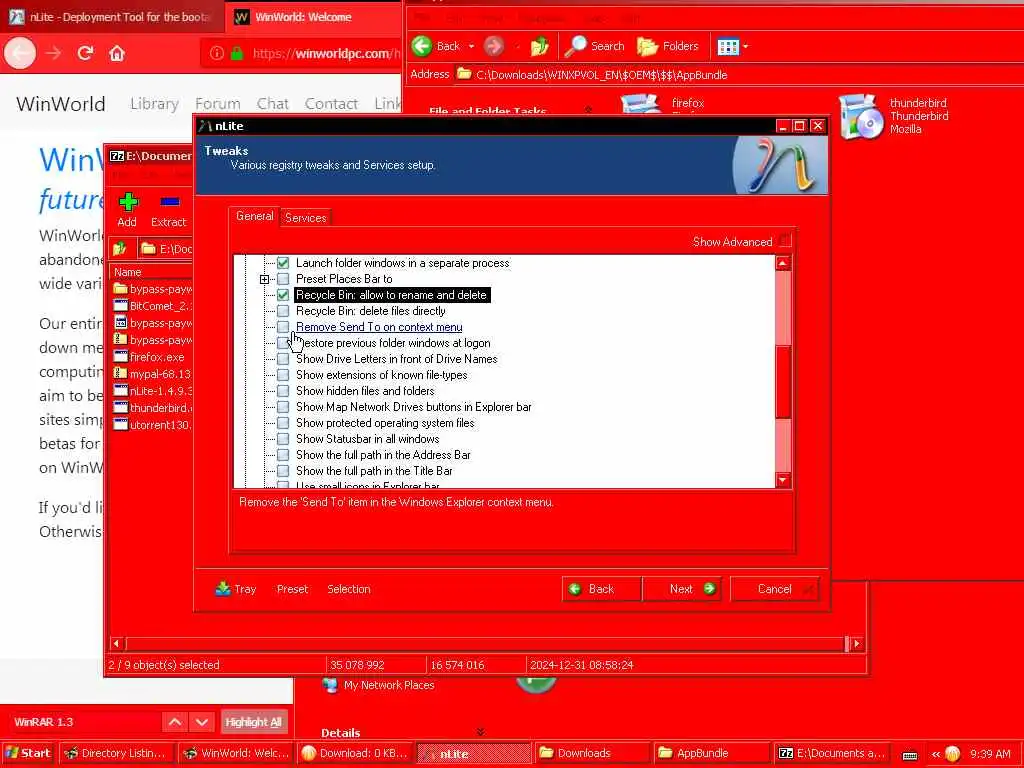Find next match arrow in find bar

tap(202, 722)
